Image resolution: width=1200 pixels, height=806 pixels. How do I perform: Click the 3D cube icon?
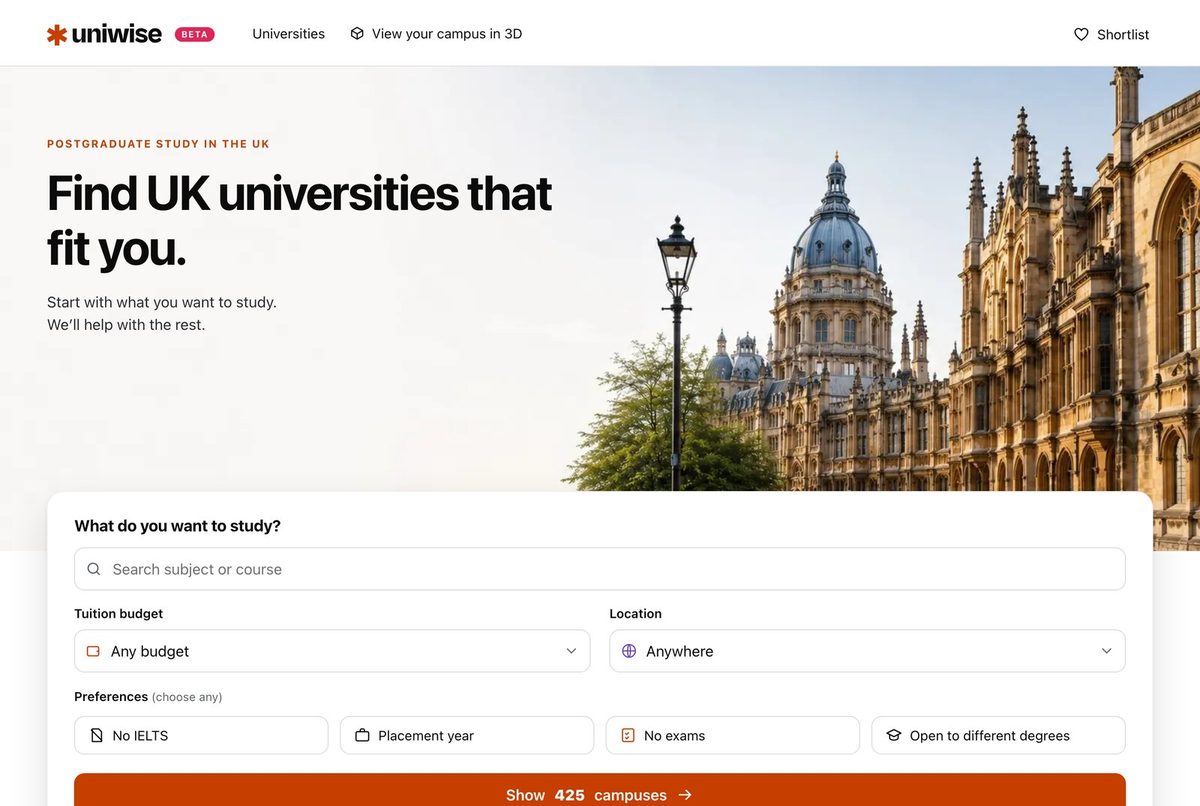click(357, 34)
